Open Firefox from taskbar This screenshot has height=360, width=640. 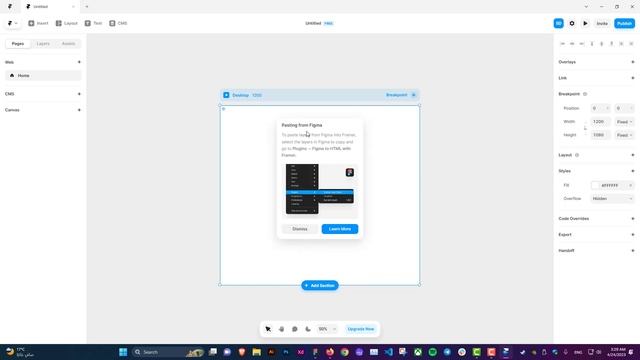point(330,352)
